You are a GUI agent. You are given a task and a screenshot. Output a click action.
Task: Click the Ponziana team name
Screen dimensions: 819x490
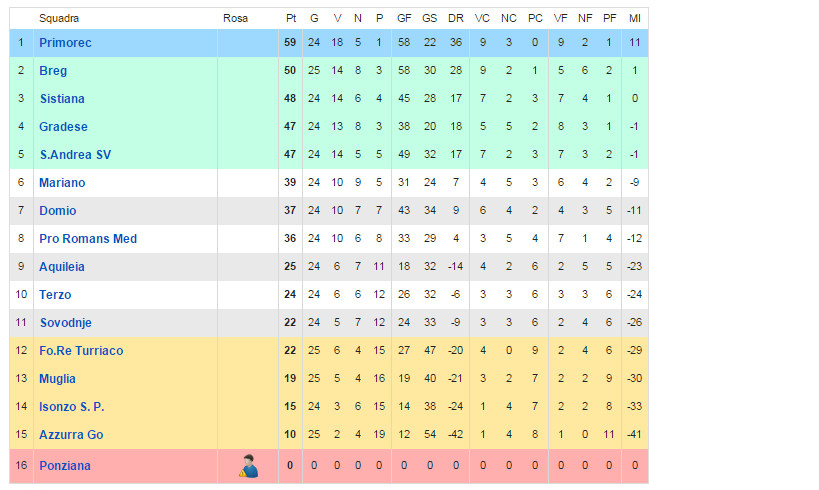point(65,466)
